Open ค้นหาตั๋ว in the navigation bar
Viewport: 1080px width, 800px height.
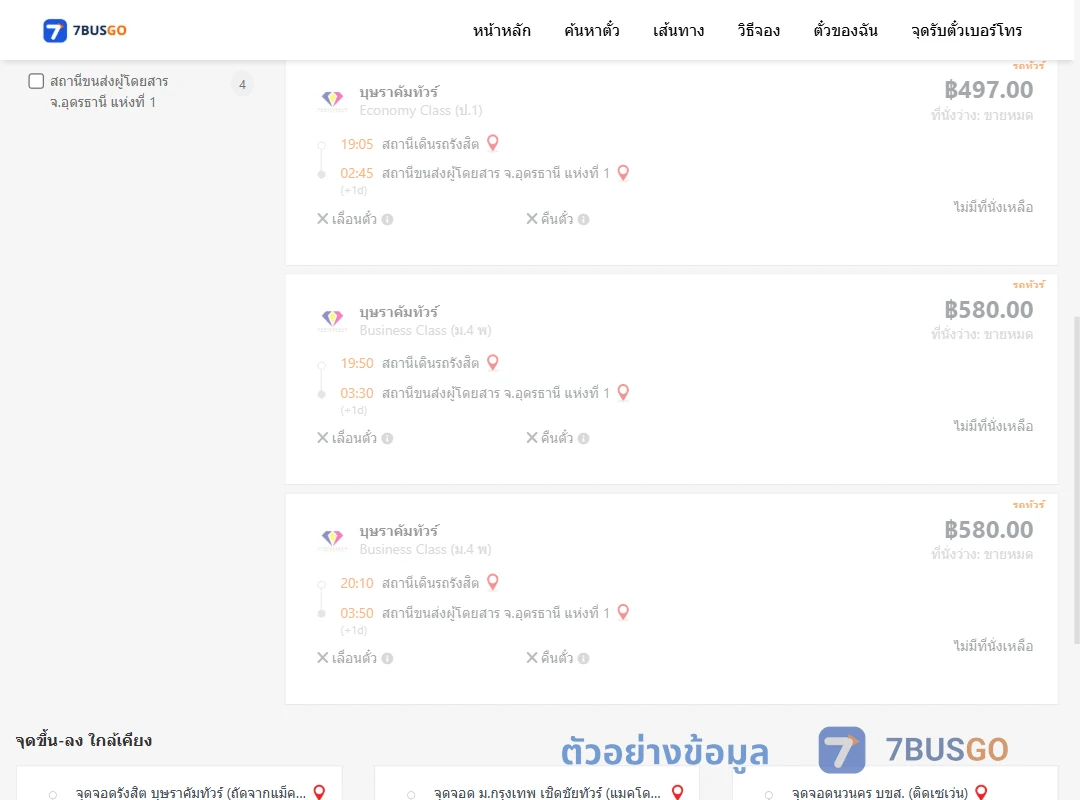tap(592, 30)
